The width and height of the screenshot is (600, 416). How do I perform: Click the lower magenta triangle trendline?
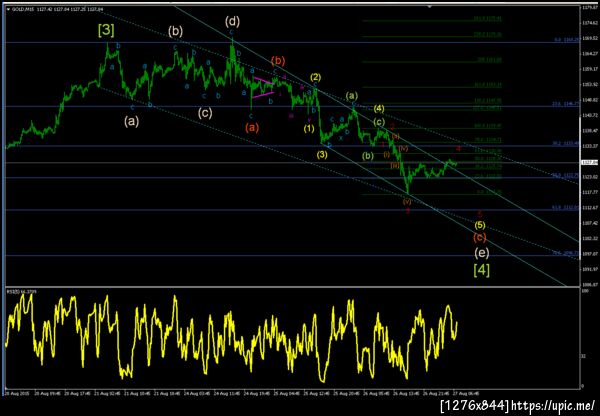[263, 95]
